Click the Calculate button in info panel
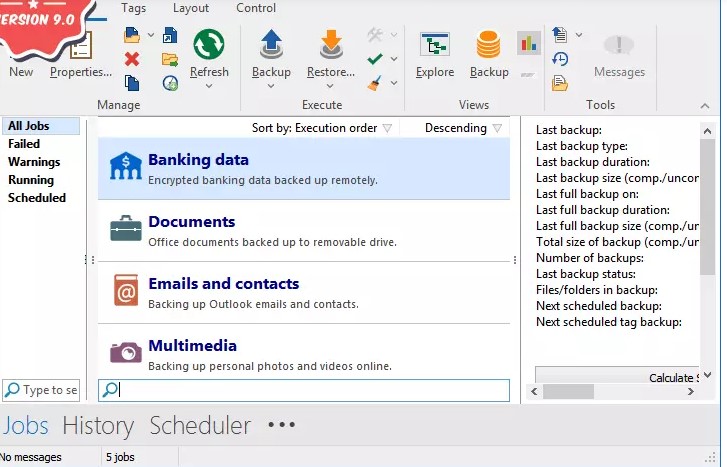The width and height of the screenshot is (727, 467). (617, 375)
